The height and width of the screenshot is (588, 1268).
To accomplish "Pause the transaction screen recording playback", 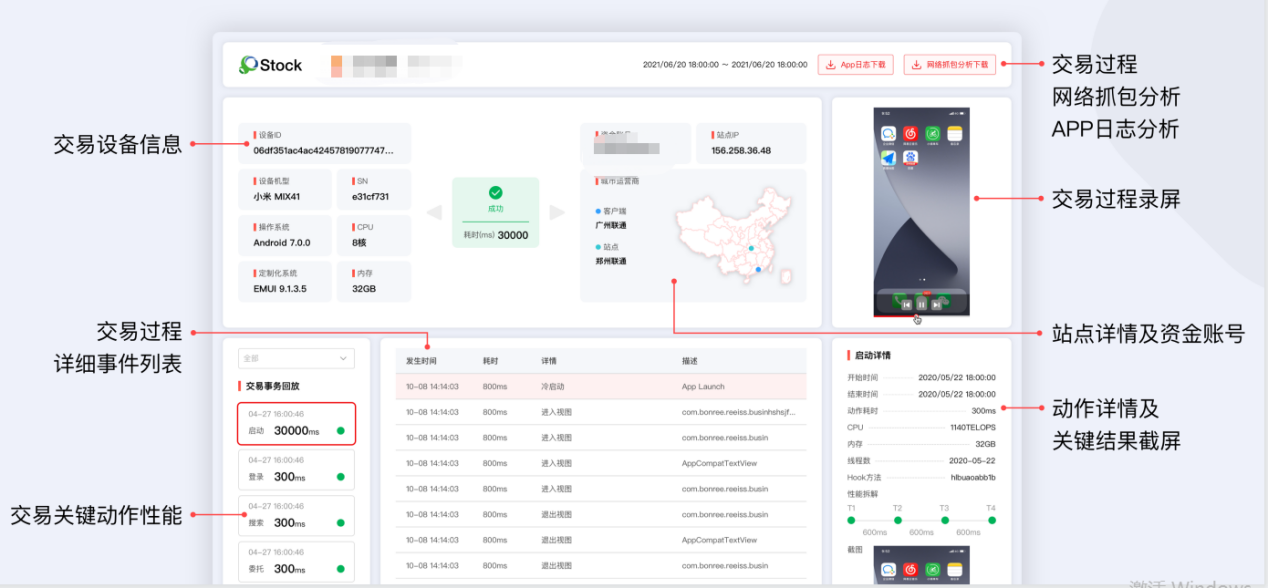I will point(921,304).
